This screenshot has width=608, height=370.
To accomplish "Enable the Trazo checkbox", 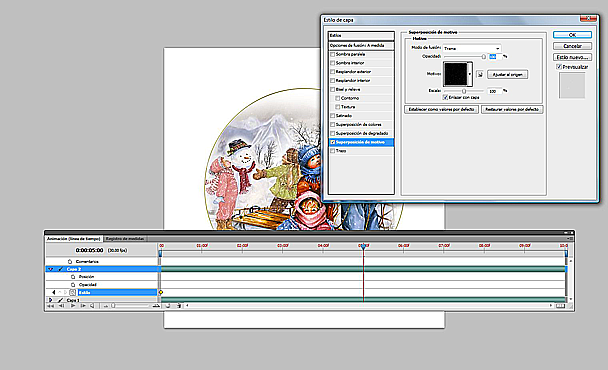I will point(332,151).
